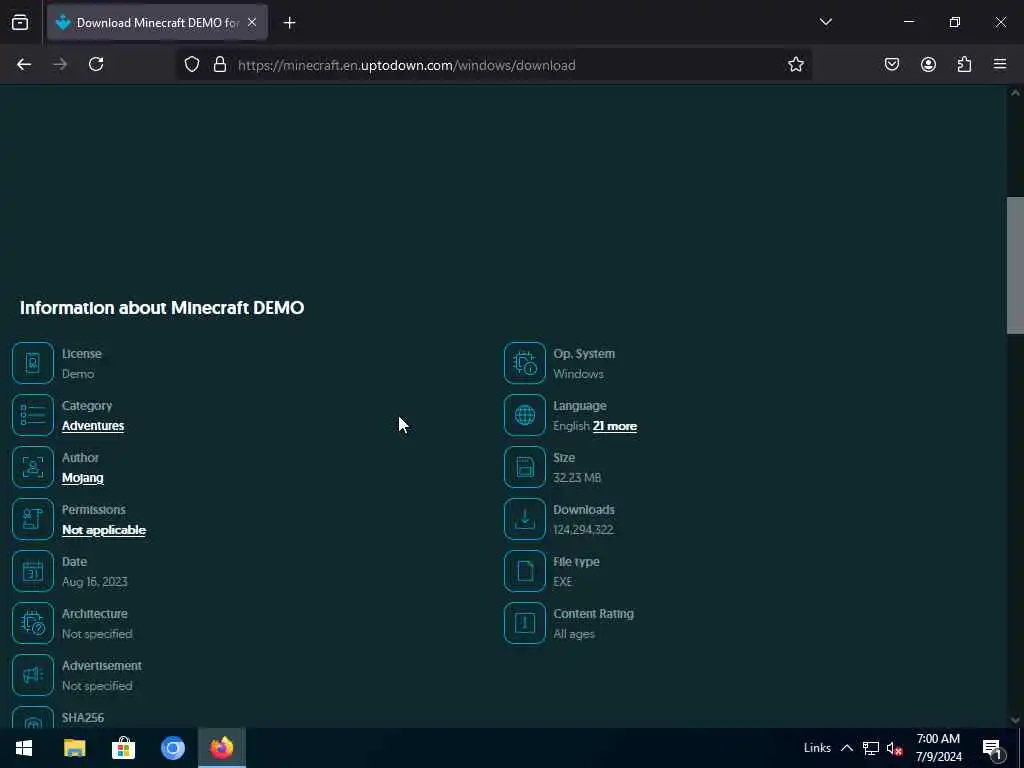Show hidden system tray icons
The height and width of the screenshot is (768, 1024).
click(x=846, y=748)
